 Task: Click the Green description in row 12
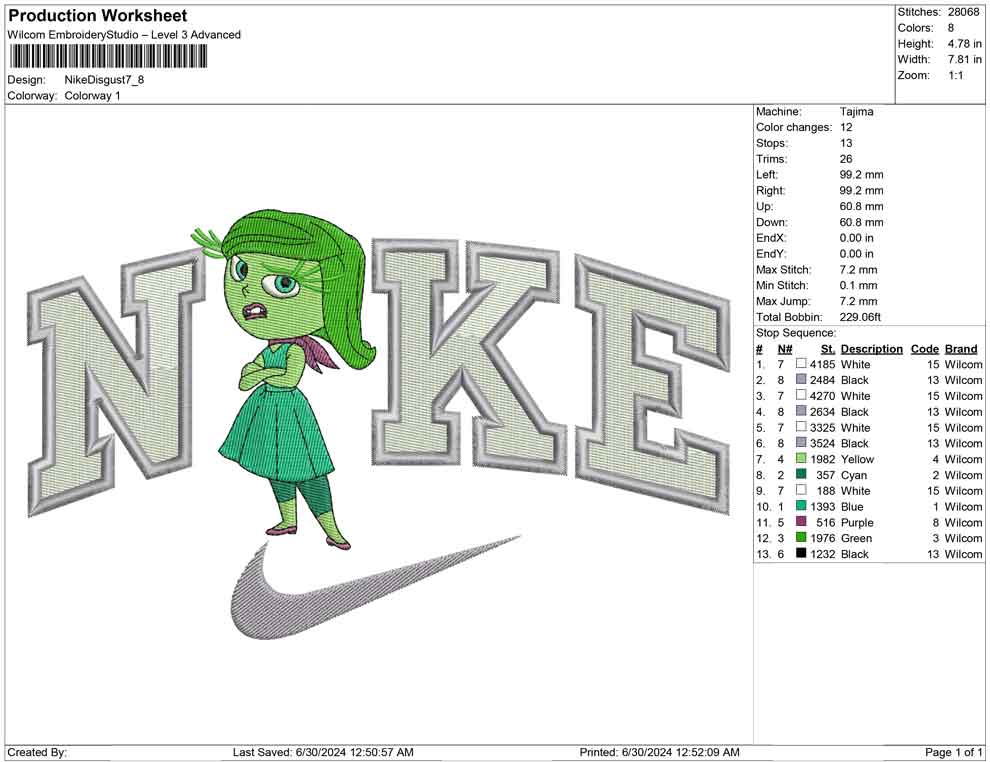click(x=856, y=538)
